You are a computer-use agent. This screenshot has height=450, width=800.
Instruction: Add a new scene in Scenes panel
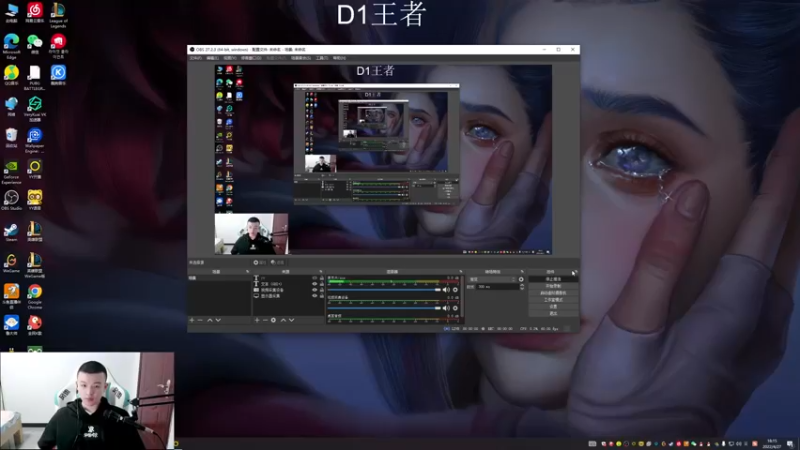pos(191,320)
